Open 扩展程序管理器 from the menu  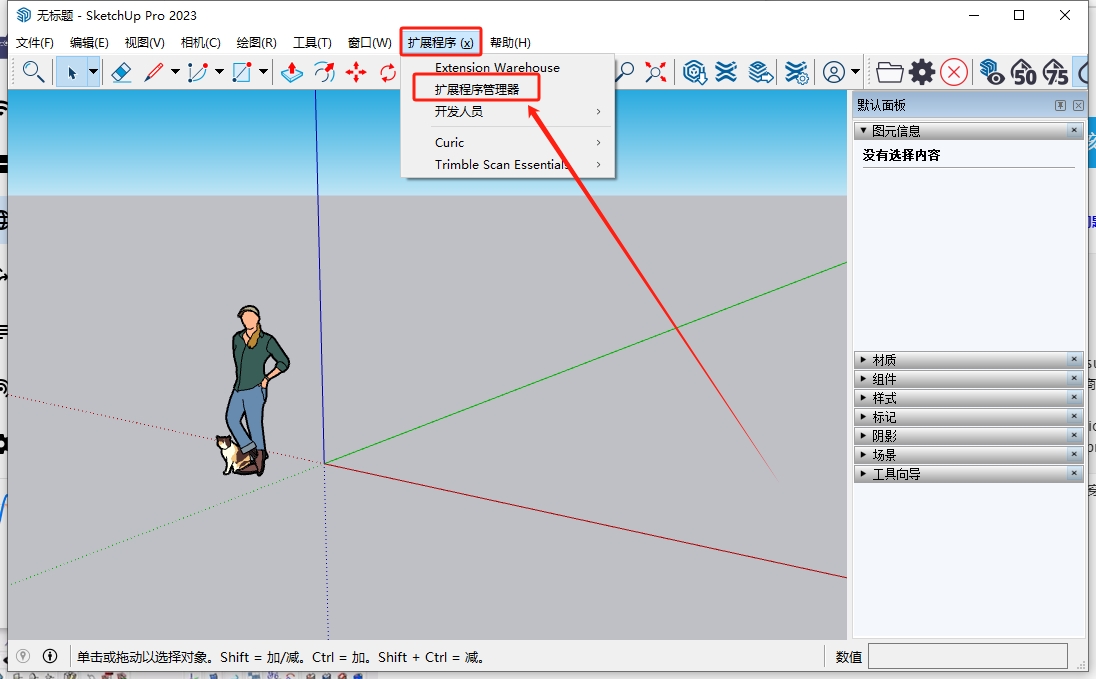477,89
